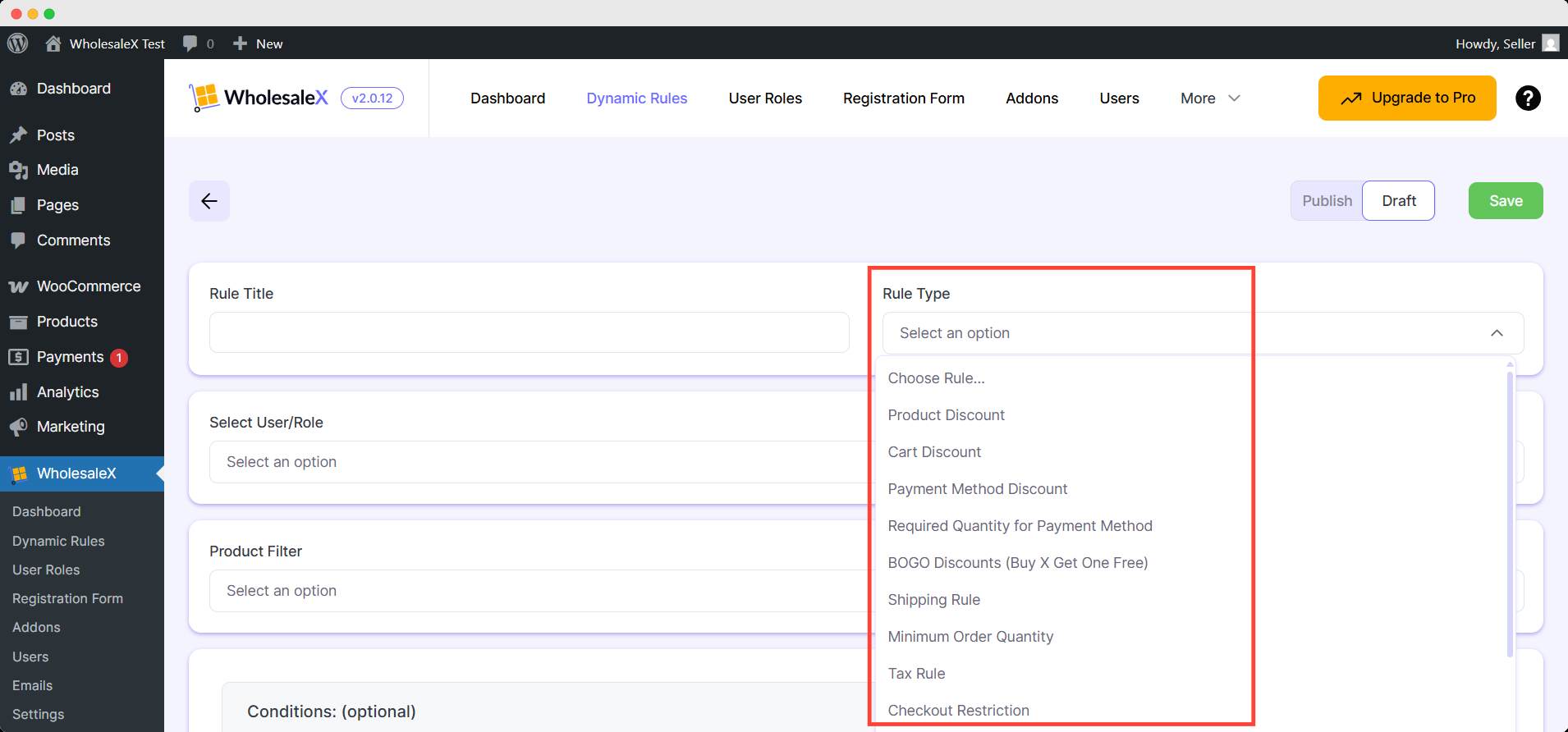Open the Dynamic Rules header tab
The image size is (1568, 732).
[x=637, y=98]
